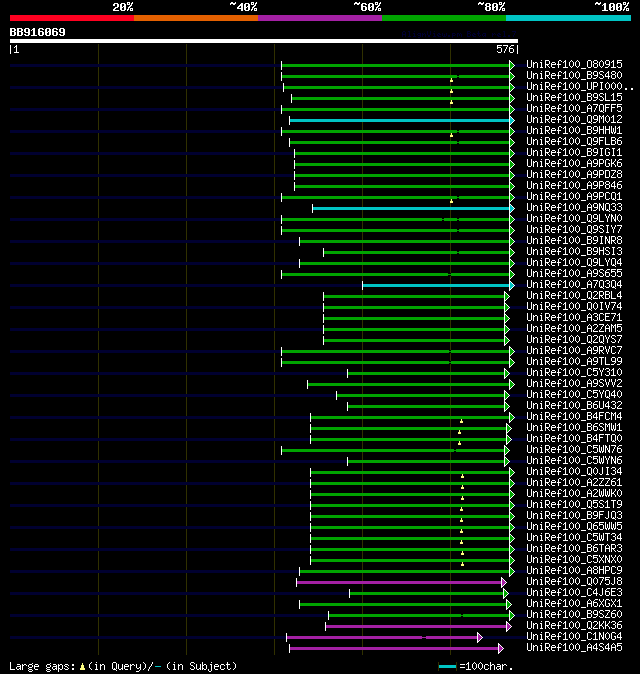
Task: Select UniRef100_A9SVV2 label
Action: click(574, 383)
